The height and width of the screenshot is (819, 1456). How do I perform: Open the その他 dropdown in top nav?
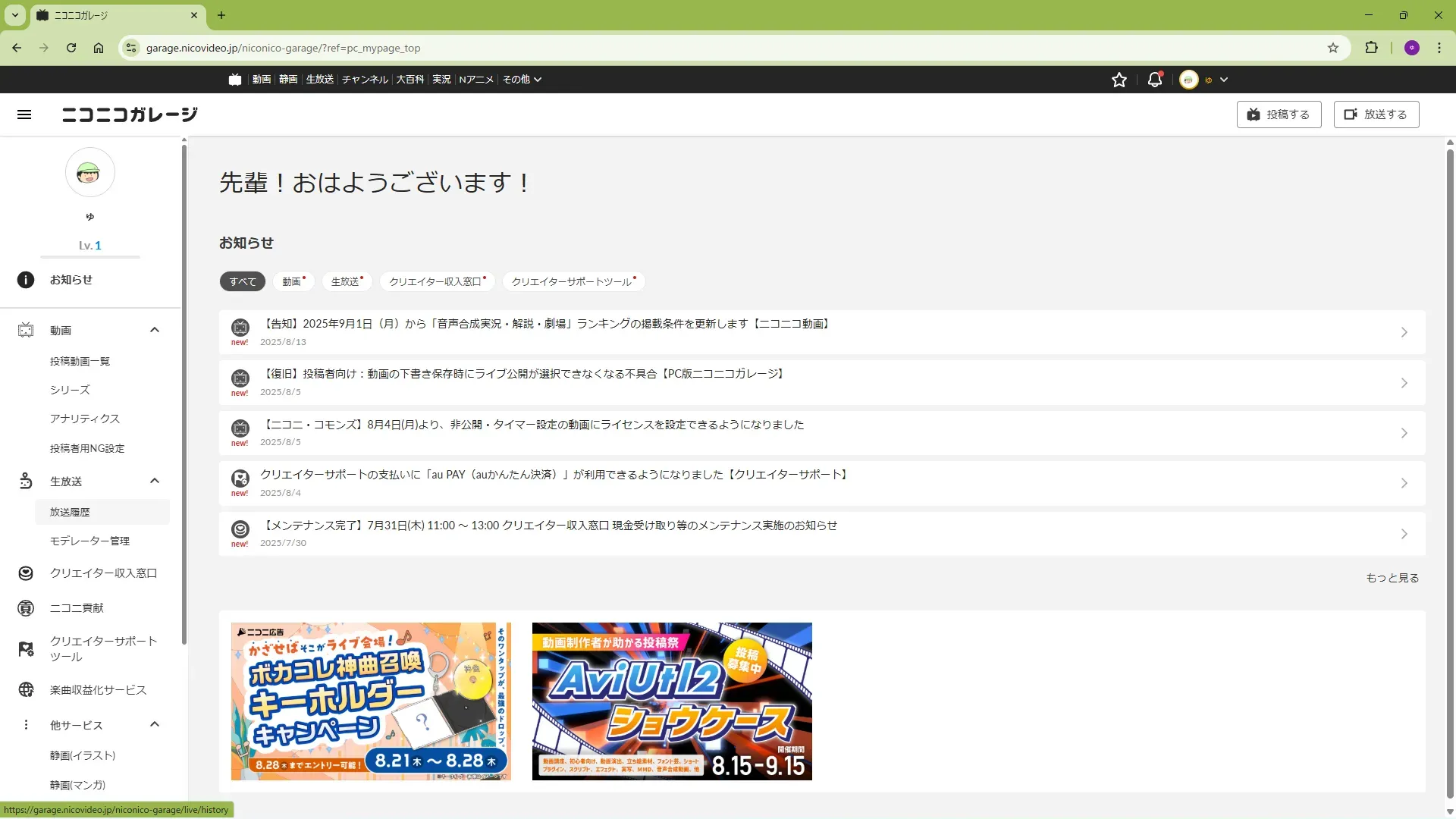[522, 80]
